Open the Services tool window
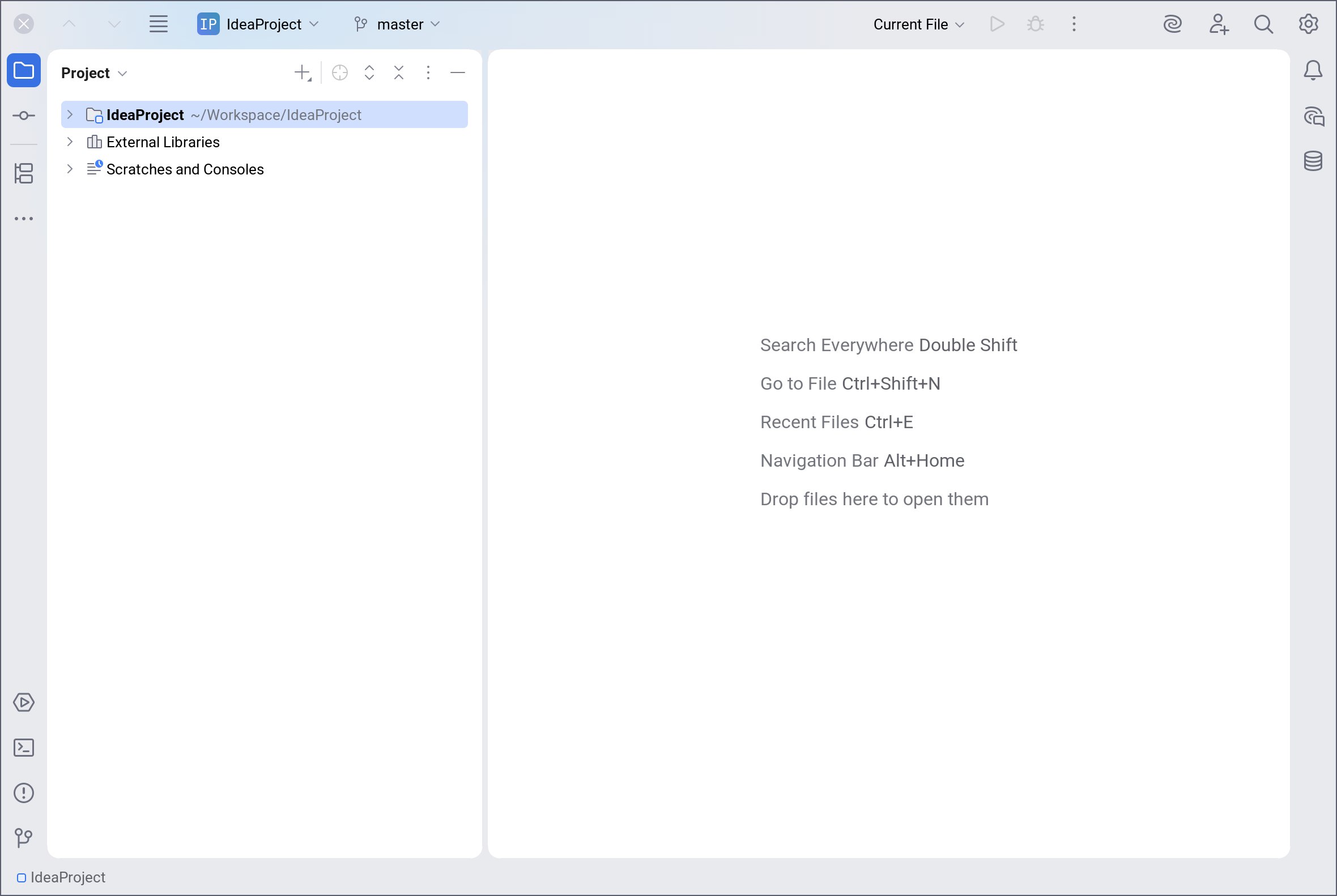 point(23,702)
